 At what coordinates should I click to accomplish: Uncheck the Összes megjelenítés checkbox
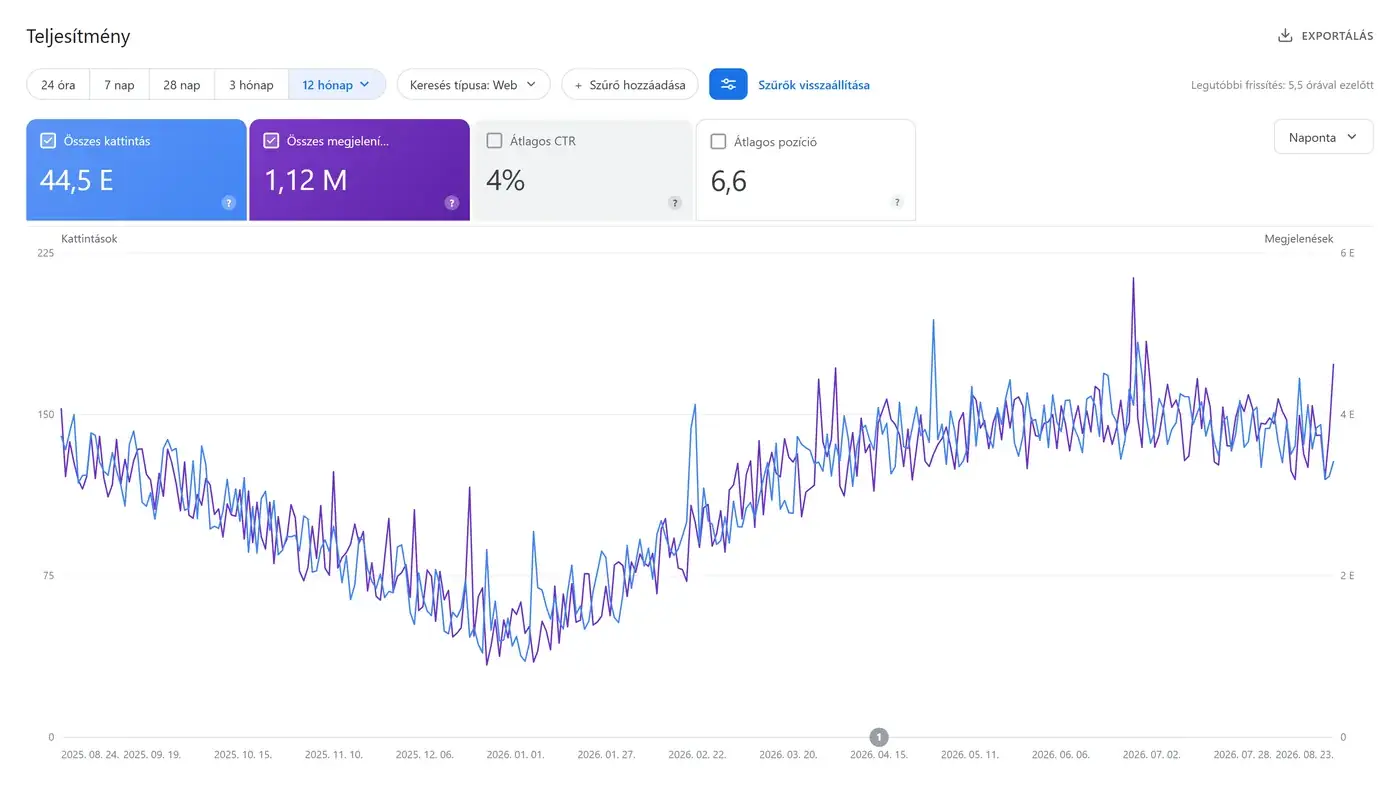271,141
